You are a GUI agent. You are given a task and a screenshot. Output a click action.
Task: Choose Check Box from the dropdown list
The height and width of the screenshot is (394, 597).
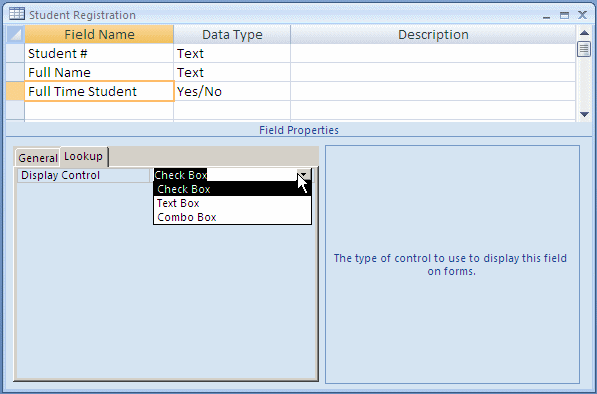click(232, 189)
